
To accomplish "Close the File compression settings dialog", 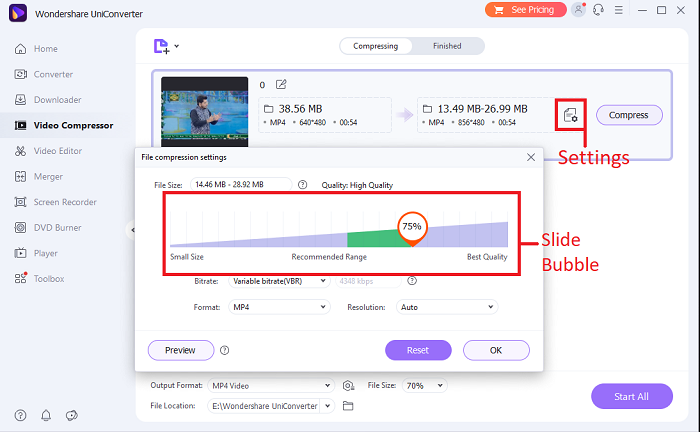I will (x=531, y=157).
